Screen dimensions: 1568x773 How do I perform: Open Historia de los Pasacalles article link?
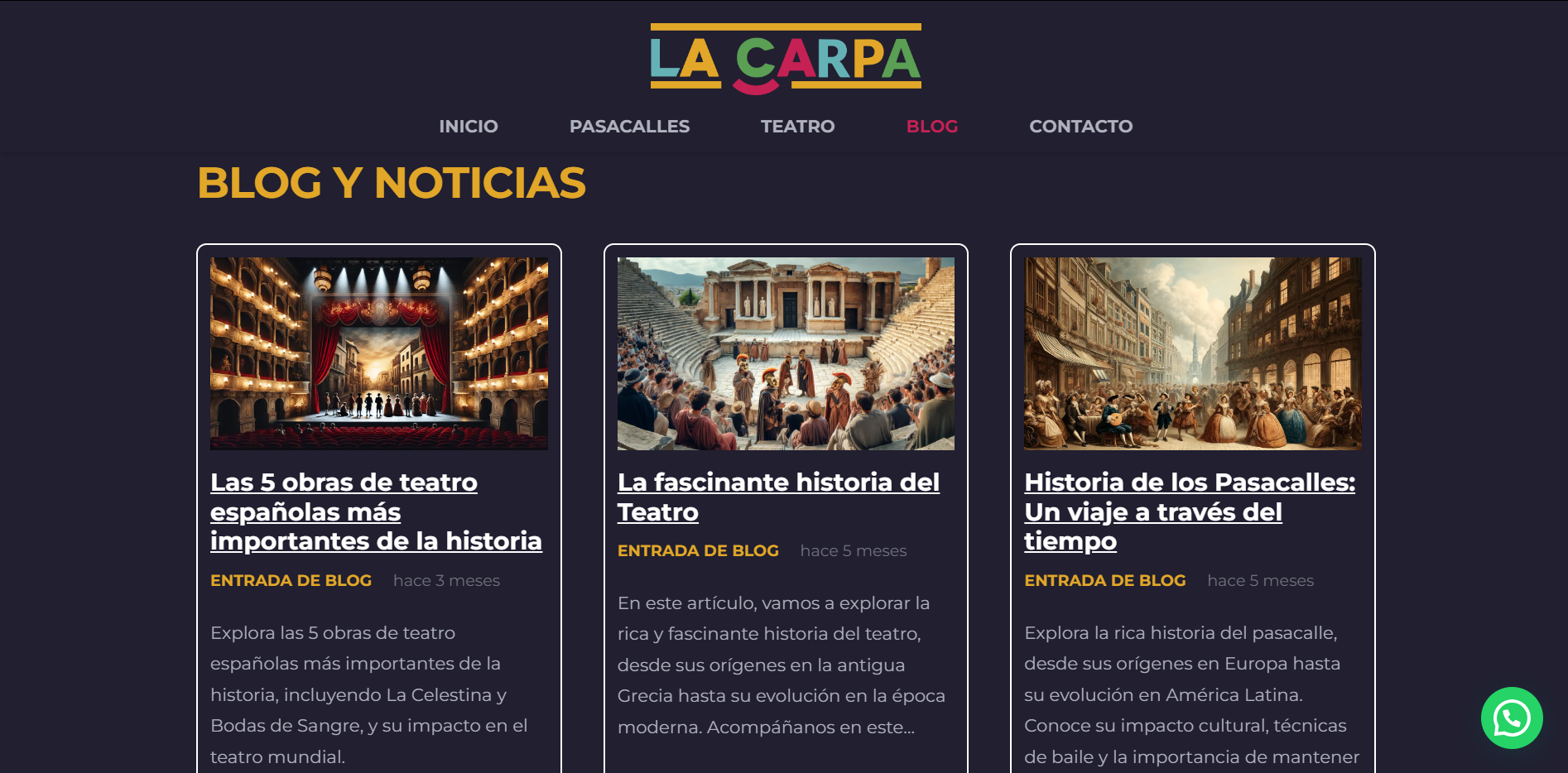[x=1190, y=511]
